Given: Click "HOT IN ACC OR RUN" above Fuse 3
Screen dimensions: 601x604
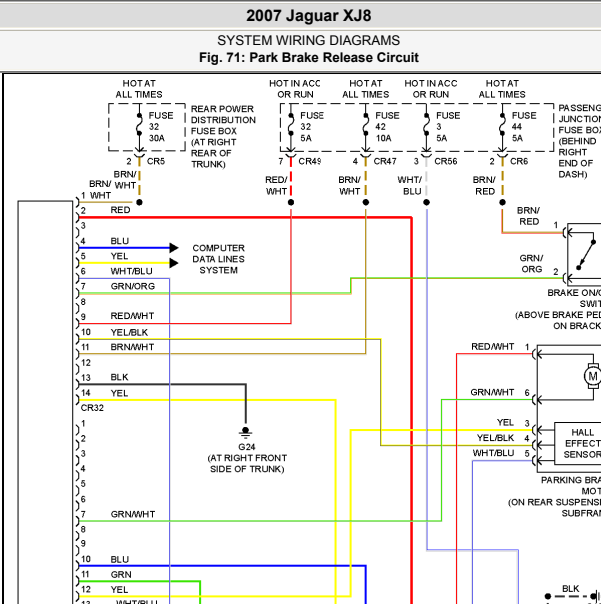Looking at the screenshot, I should click(431, 89).
